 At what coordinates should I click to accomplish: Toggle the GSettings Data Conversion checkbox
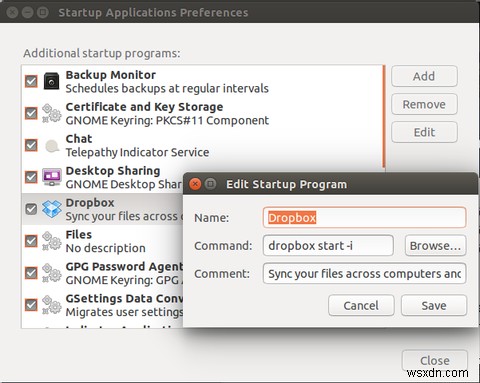click(x=31, y=305)
